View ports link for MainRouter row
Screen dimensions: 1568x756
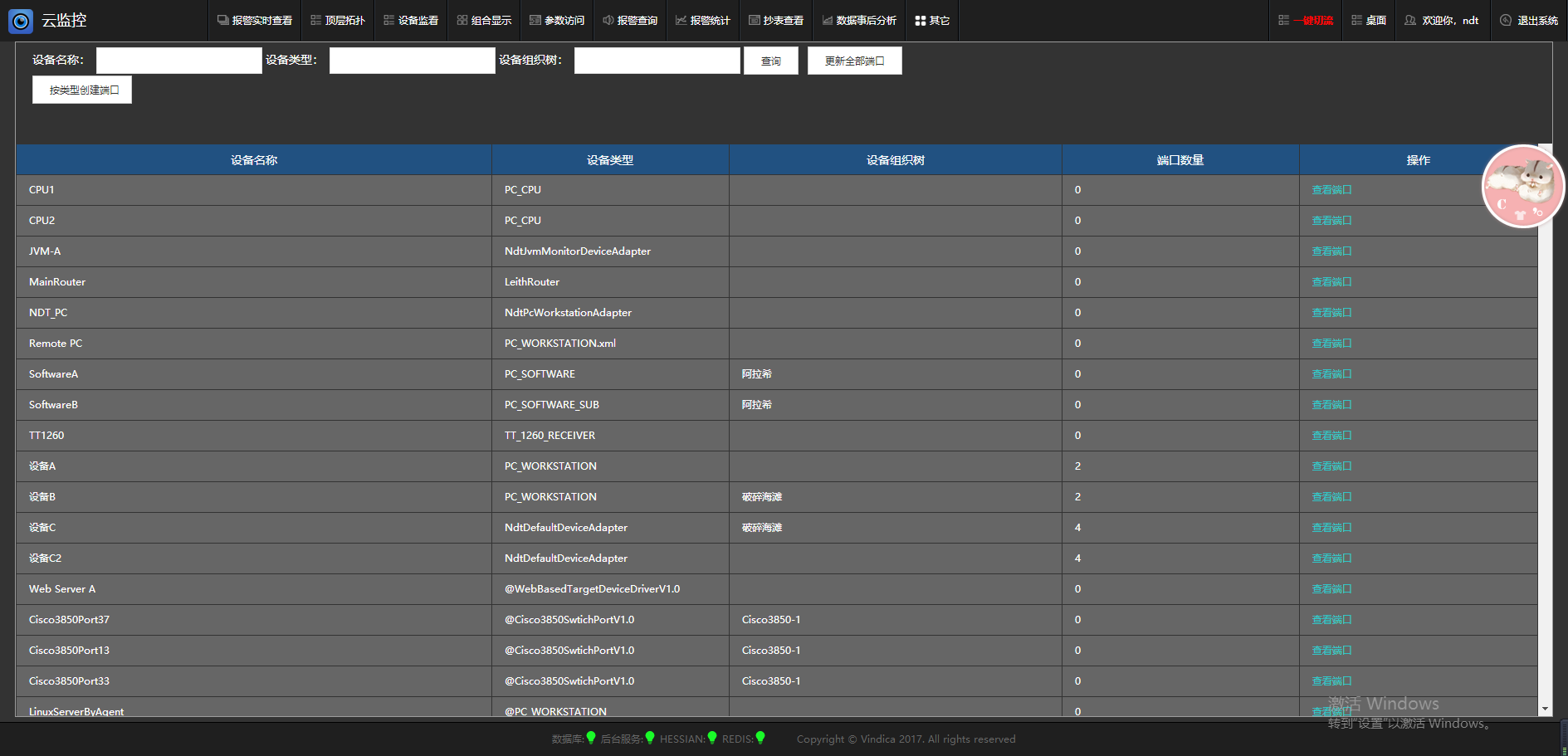(1331, 282)
